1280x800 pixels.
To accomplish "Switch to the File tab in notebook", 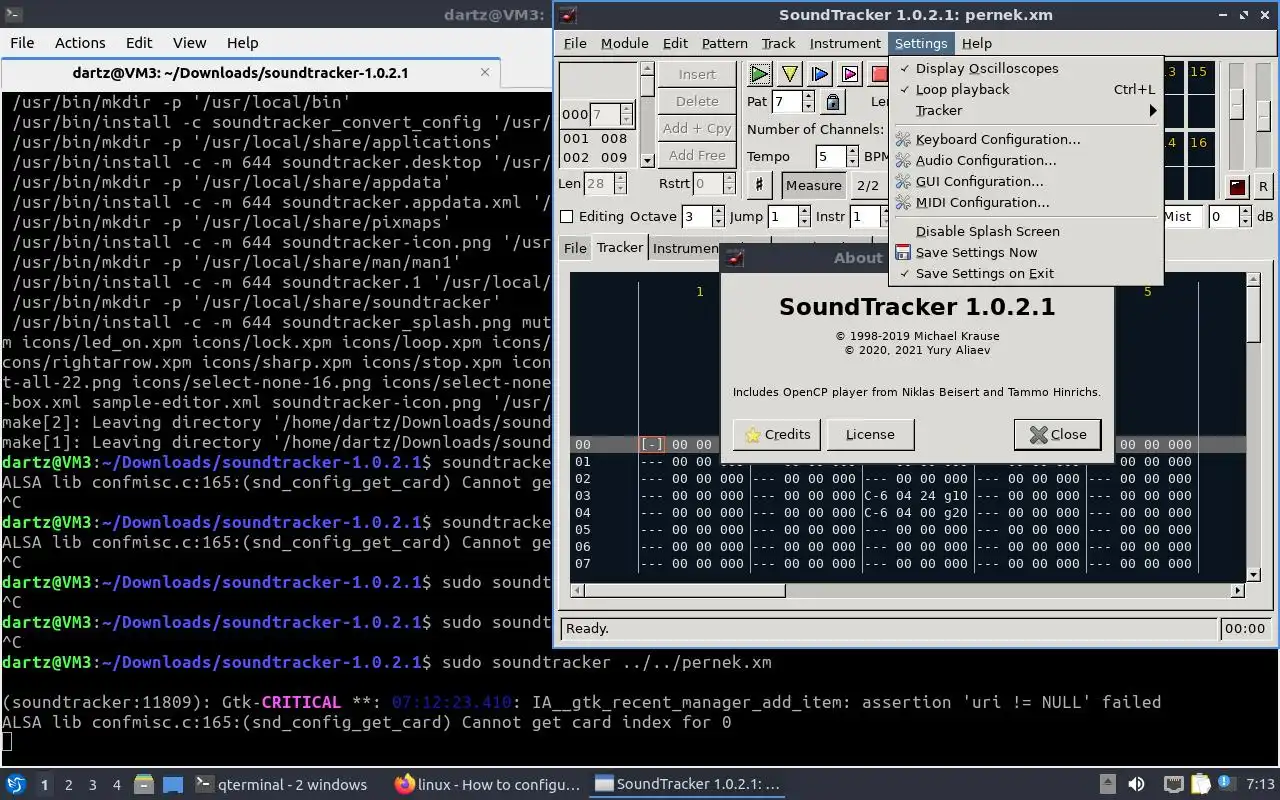I will pyautogui.click(x=575, y=248).
